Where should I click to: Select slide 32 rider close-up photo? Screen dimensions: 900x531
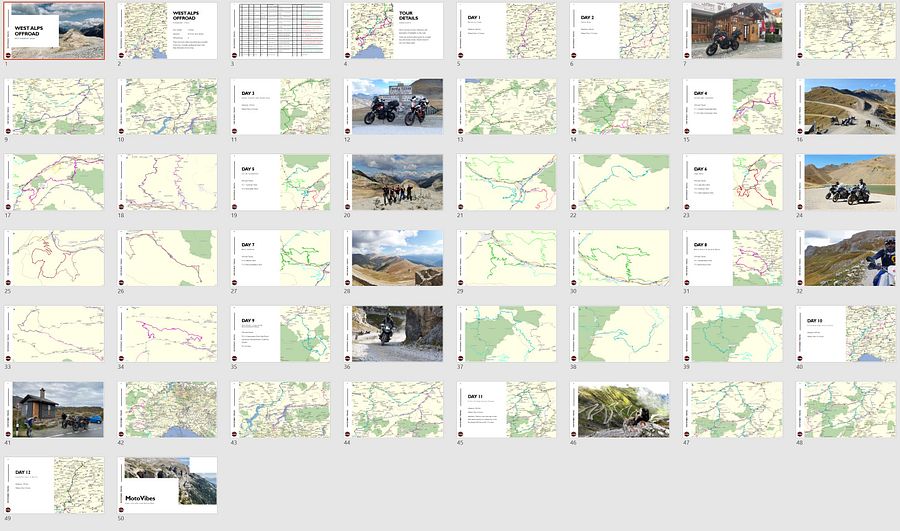pyautogui.click(x=846, y=258)
